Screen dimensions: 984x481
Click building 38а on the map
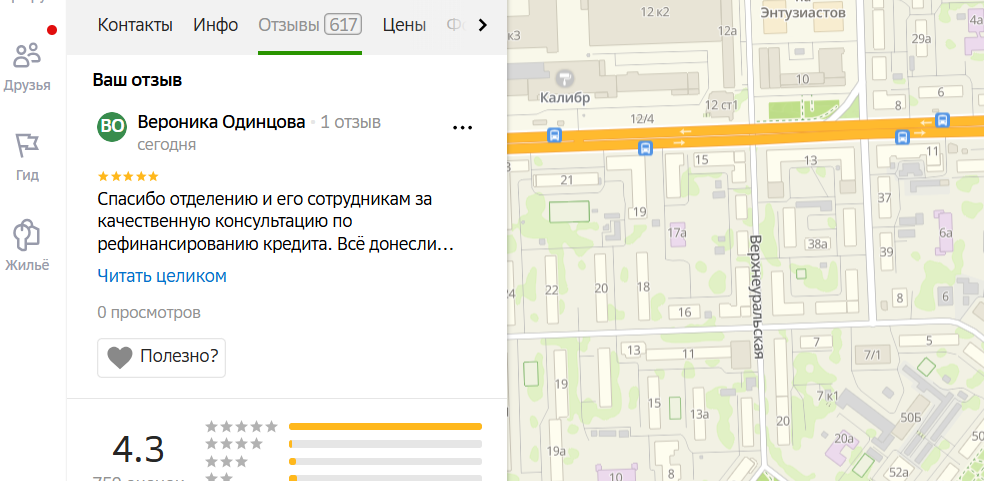(819, 245)
